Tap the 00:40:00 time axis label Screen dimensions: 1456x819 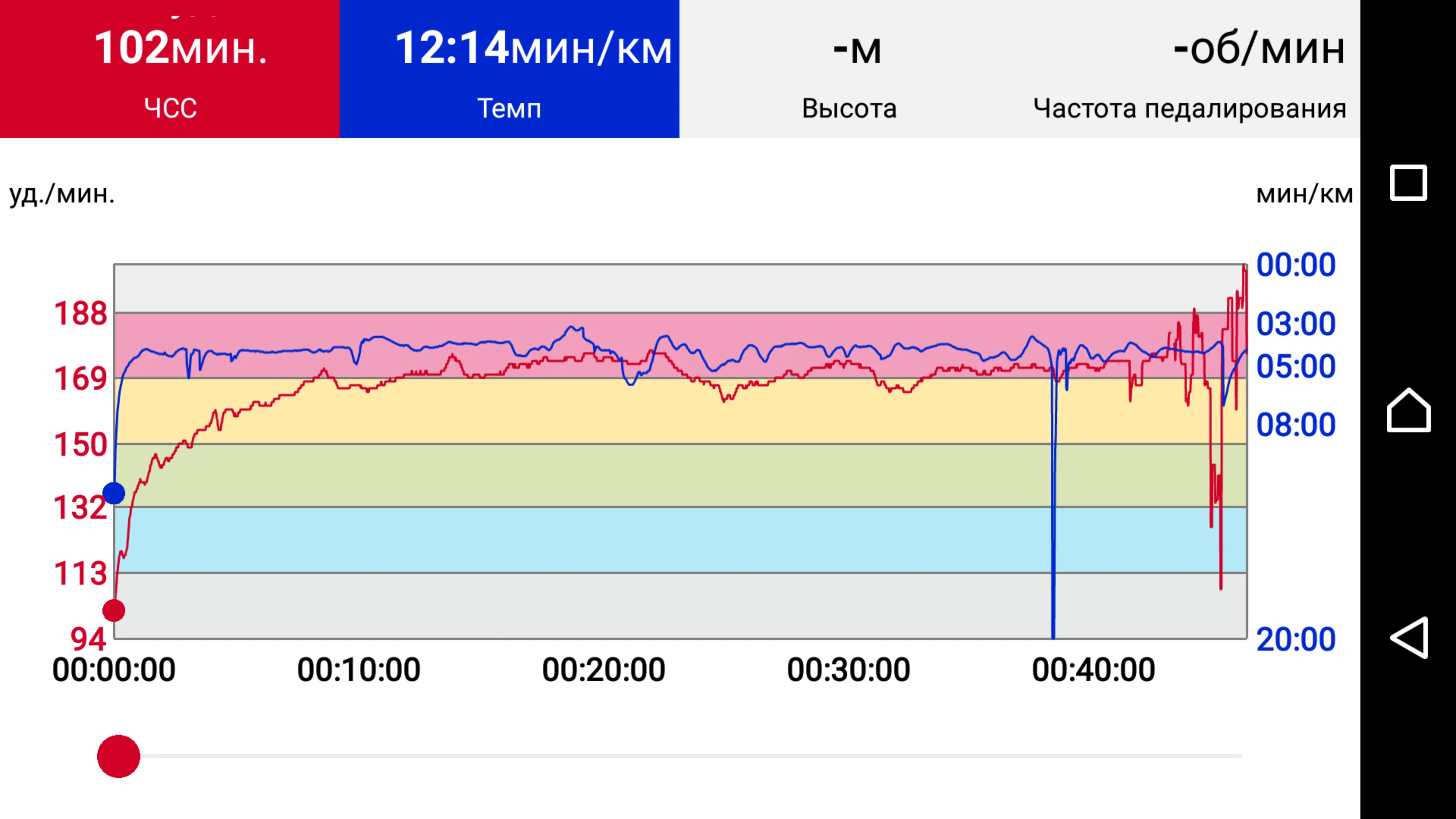1093,670
